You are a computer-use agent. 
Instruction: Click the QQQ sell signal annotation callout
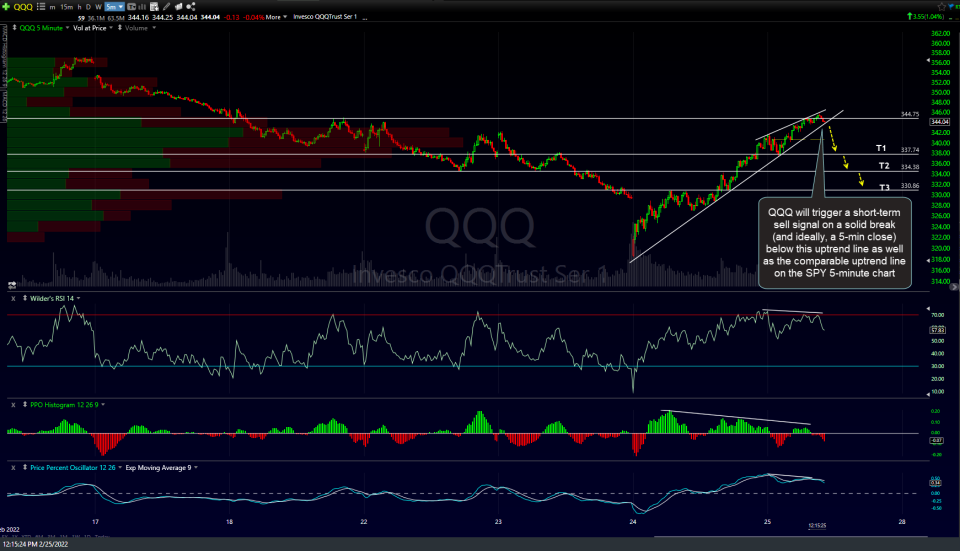[834, 242]
